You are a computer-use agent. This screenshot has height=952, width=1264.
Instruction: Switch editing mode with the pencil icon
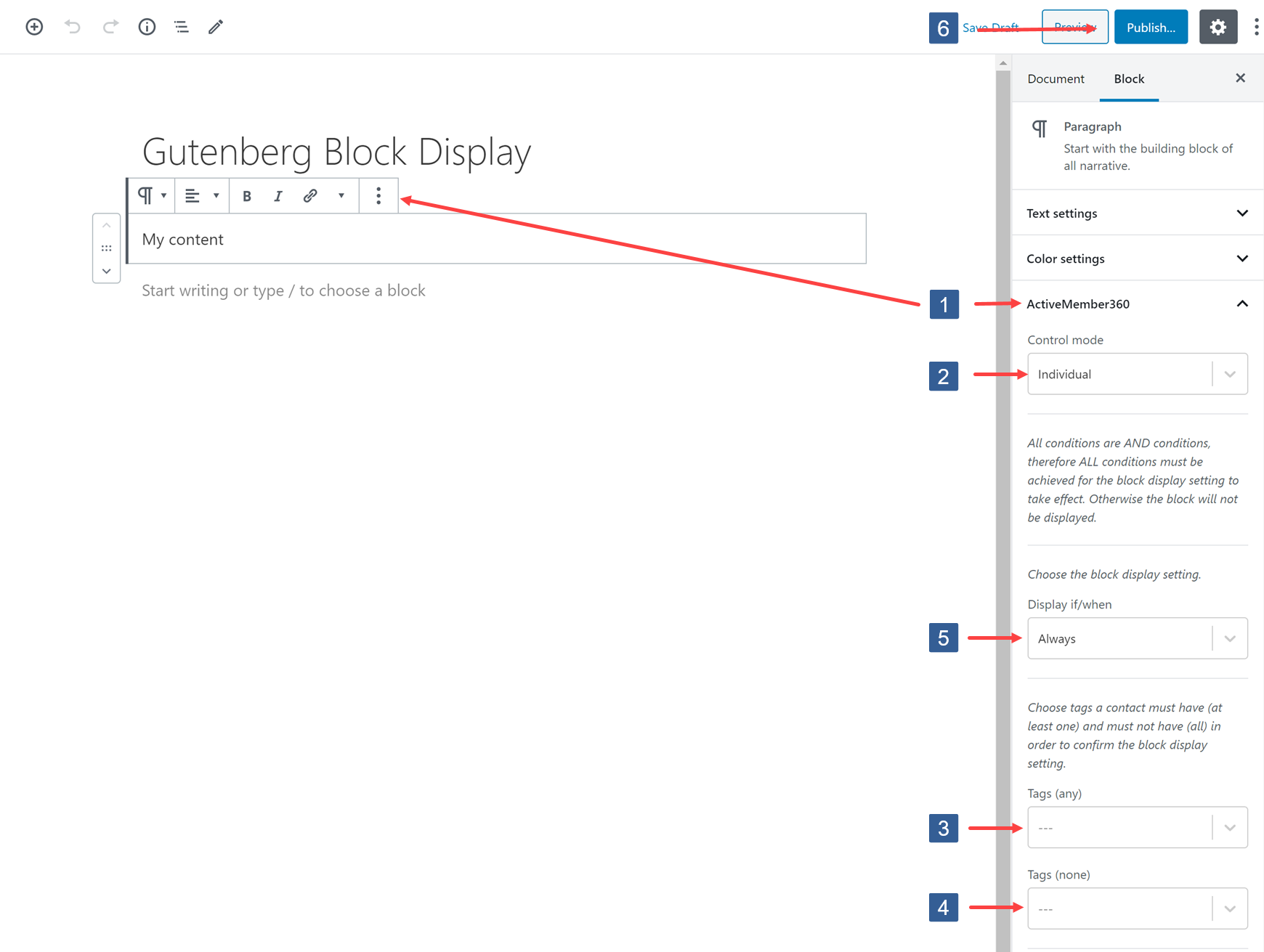(x=215, y=27)
